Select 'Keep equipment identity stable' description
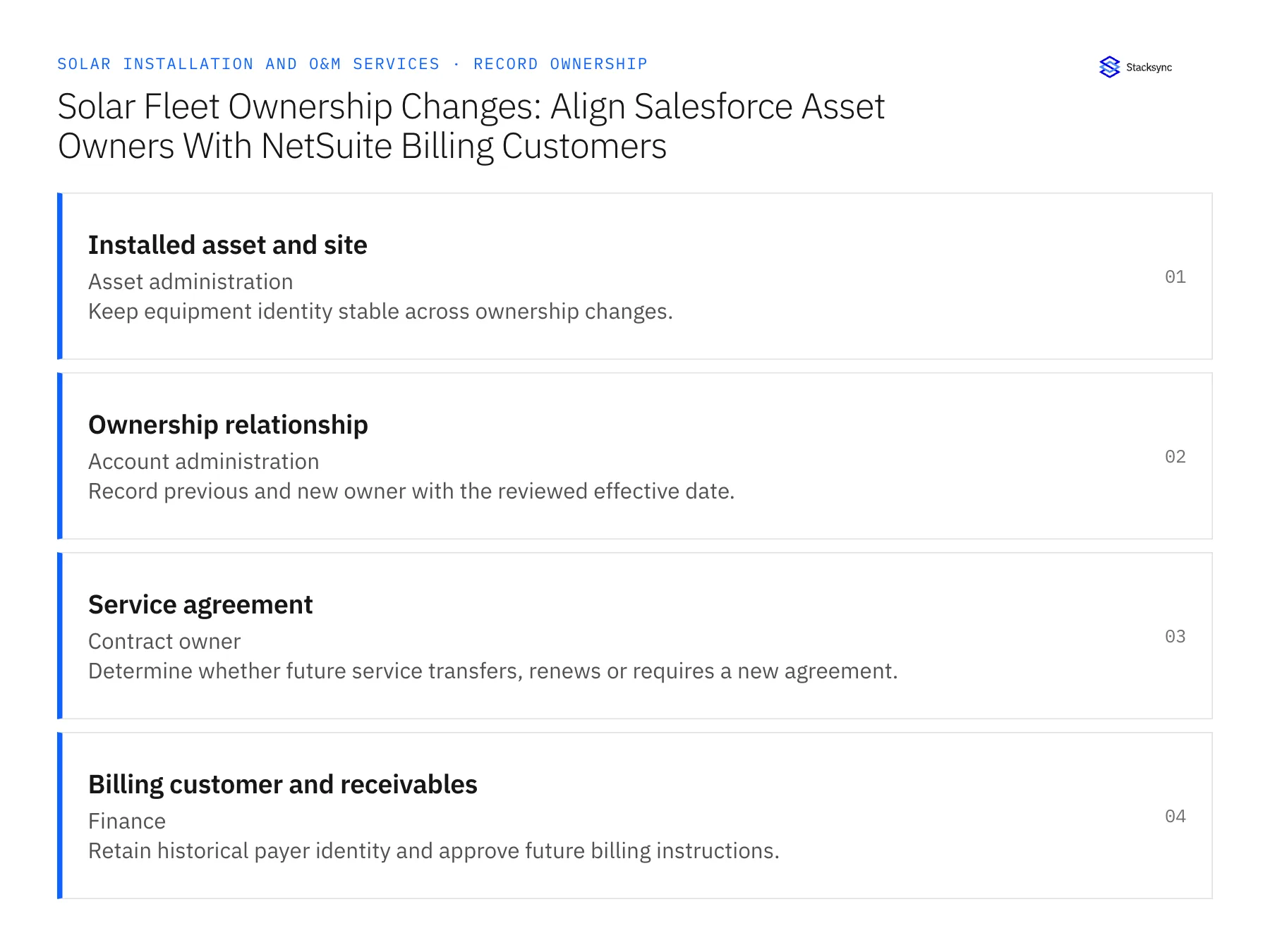The height and width of the screenshot is (952, 1270). point(380,311)
